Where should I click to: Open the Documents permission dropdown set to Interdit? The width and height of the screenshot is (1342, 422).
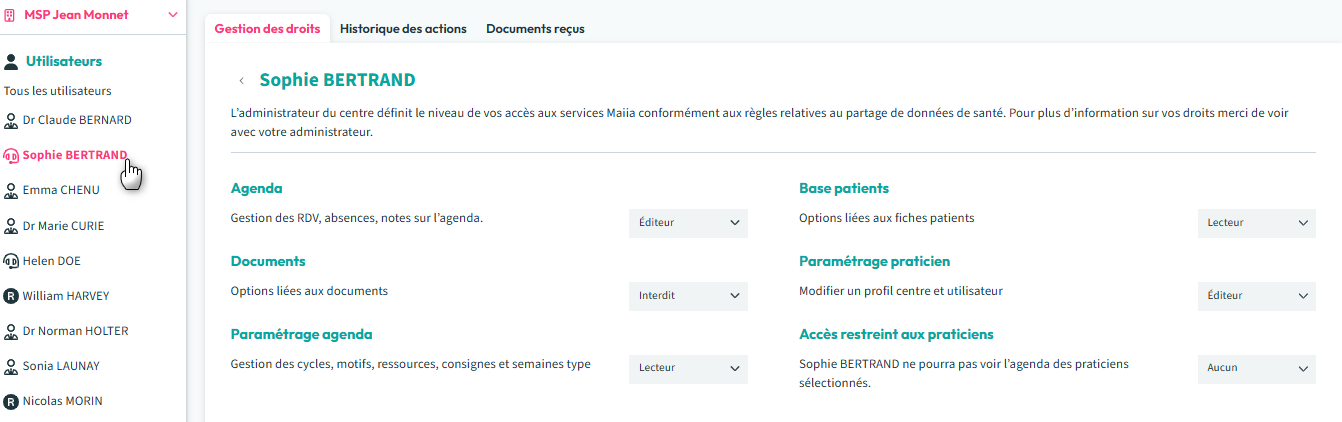pyautogui.click(x=688, y=296)
